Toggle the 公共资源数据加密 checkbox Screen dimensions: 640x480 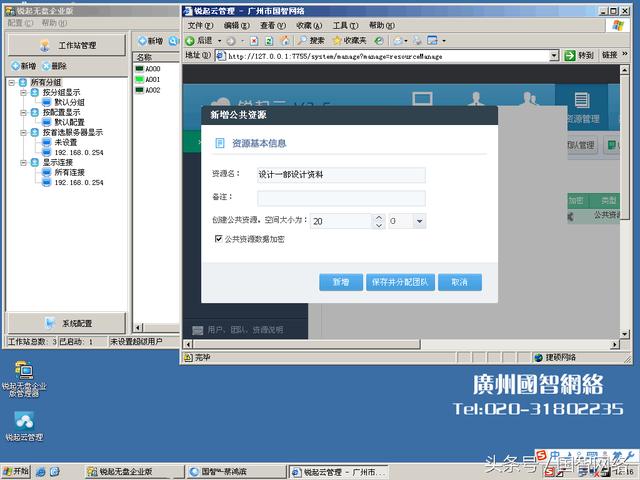(218, 239)
